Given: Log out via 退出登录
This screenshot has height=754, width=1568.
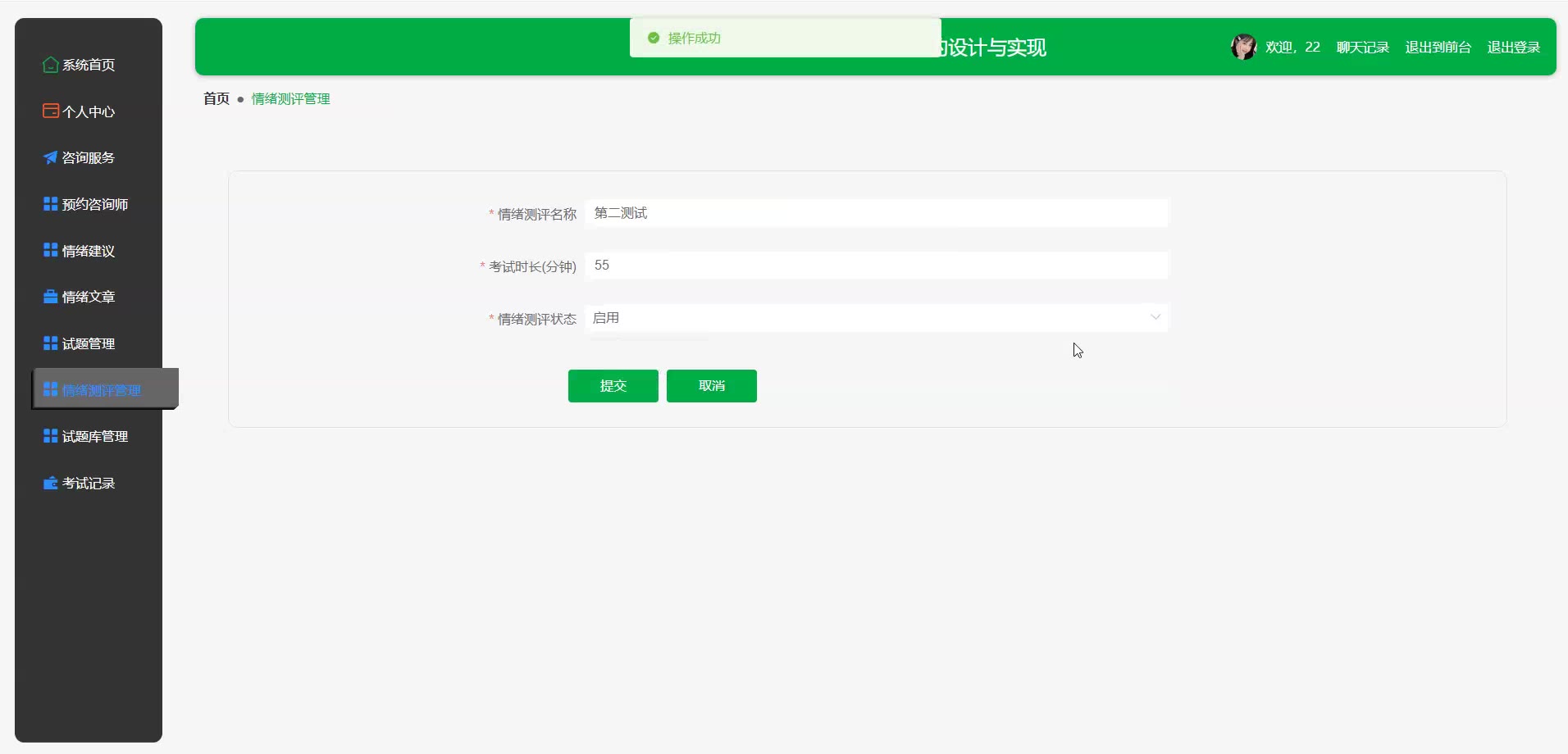Looking at the screenshot, I should [x=1514, y=48].
